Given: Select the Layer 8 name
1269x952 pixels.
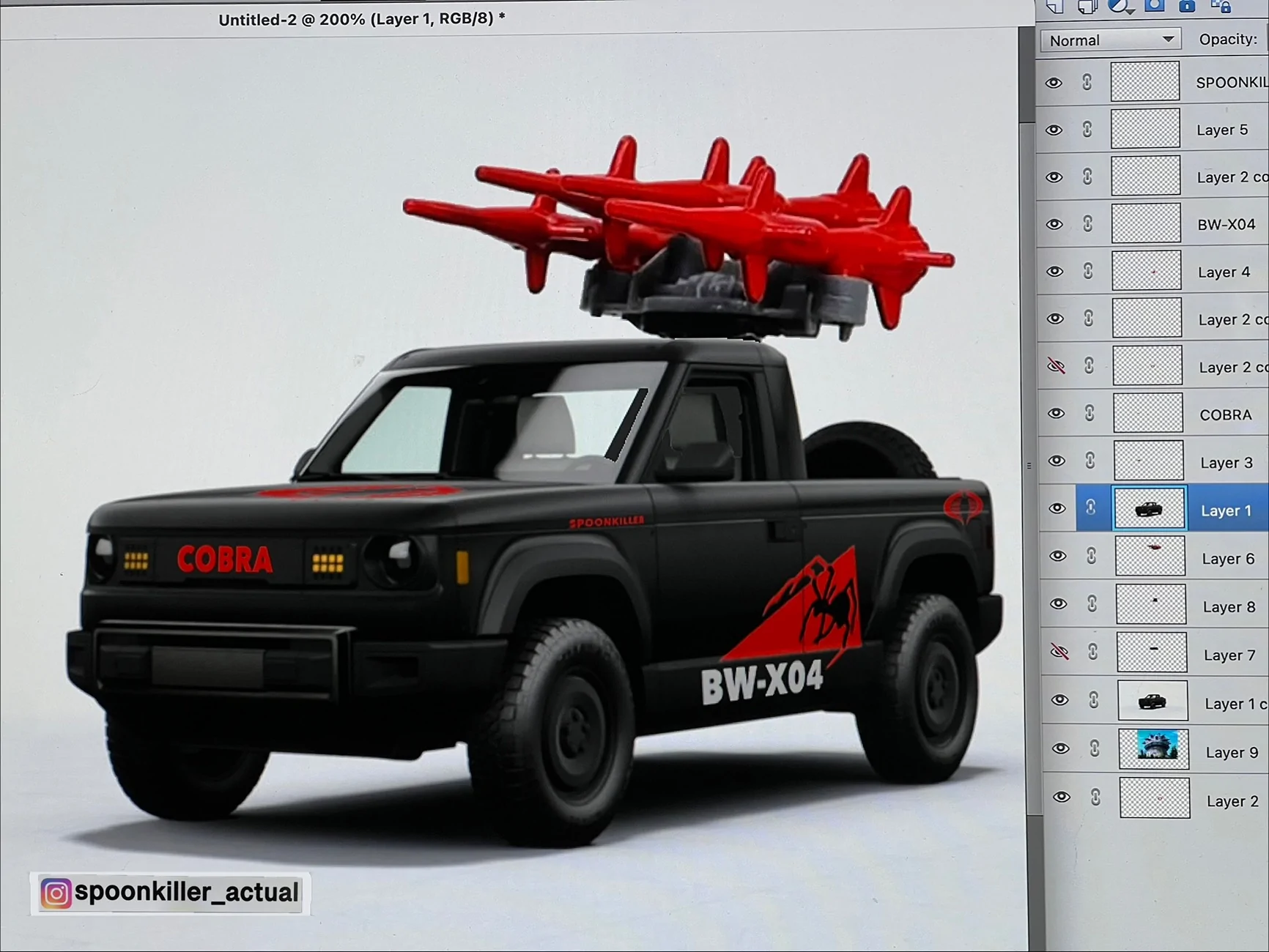Looking at the screenshot, I should point(1229,607).
